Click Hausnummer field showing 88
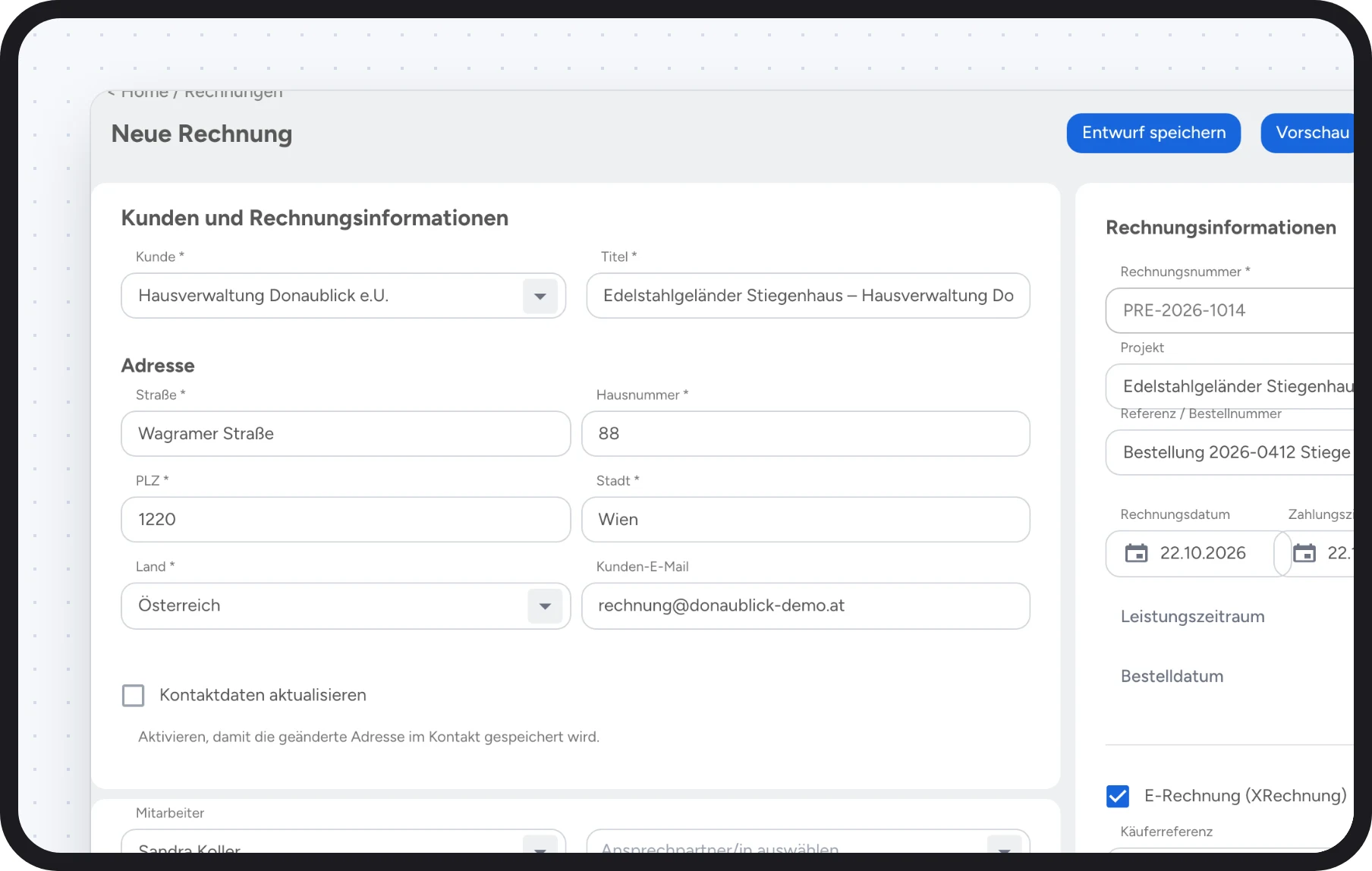Image resolution: width=1372 pixels, height=871 pixels. pos(806,434)
